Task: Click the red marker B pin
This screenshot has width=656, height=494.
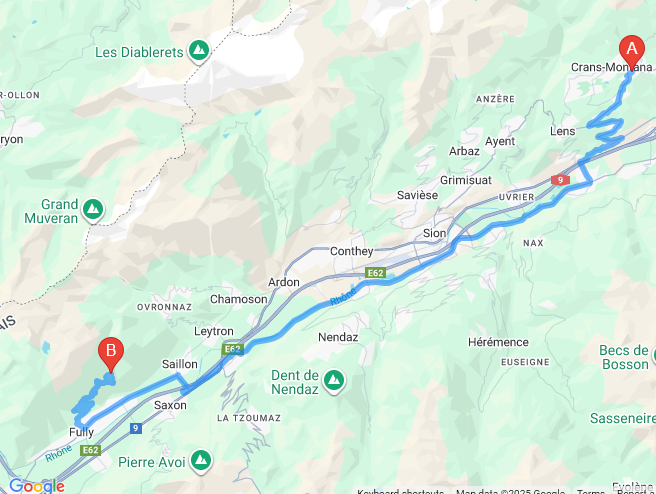Action: 111,355
